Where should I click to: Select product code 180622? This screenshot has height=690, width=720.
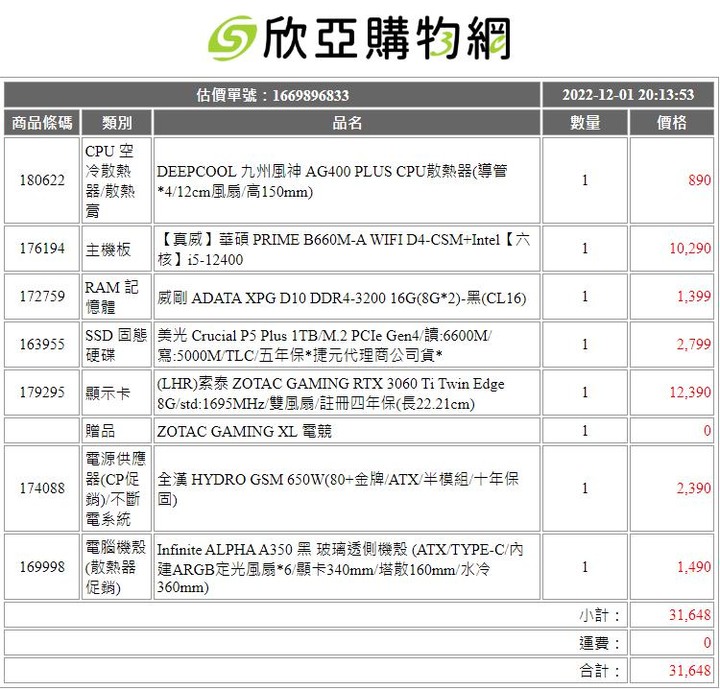[42, 180]
